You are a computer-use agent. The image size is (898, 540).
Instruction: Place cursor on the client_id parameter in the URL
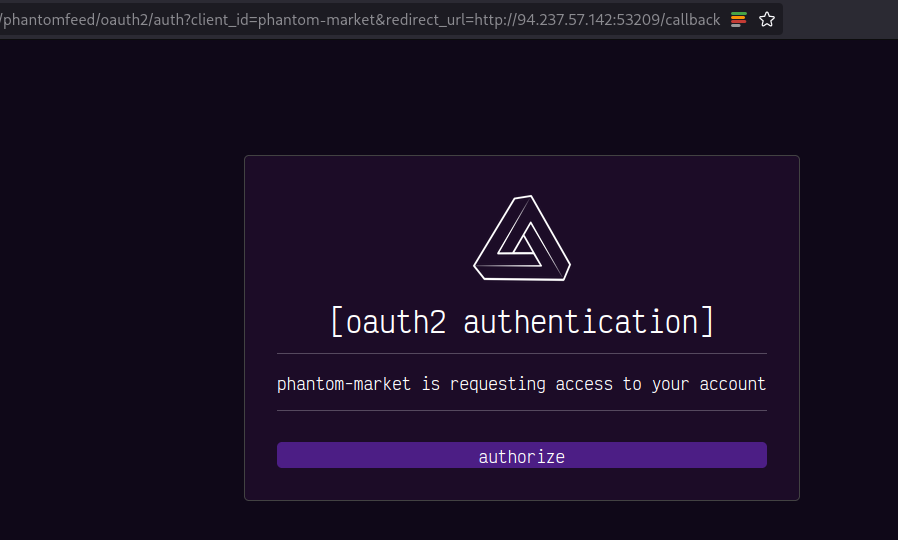222,20
